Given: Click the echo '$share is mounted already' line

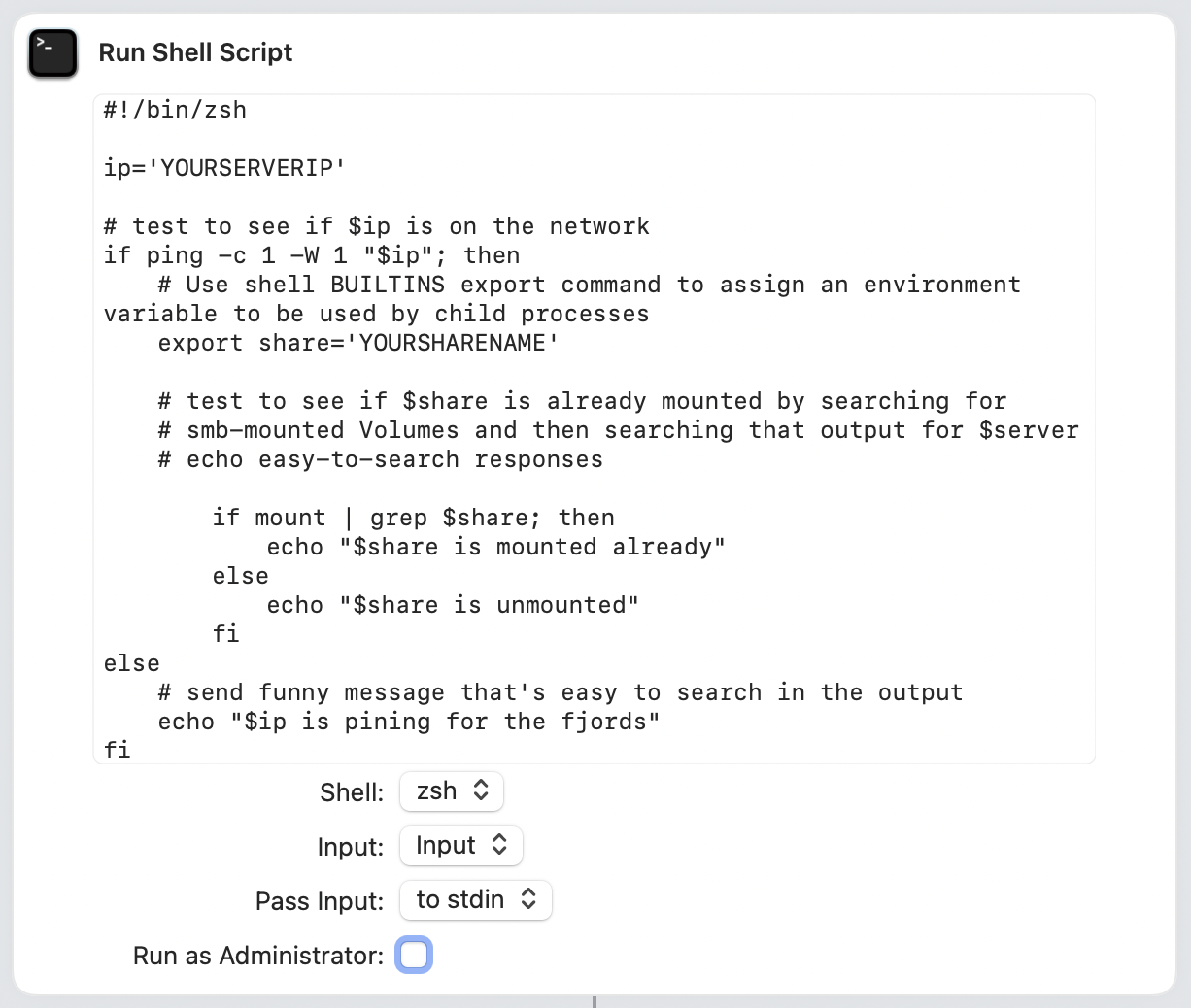Looking at the screenshot, I should pos(495,547).
